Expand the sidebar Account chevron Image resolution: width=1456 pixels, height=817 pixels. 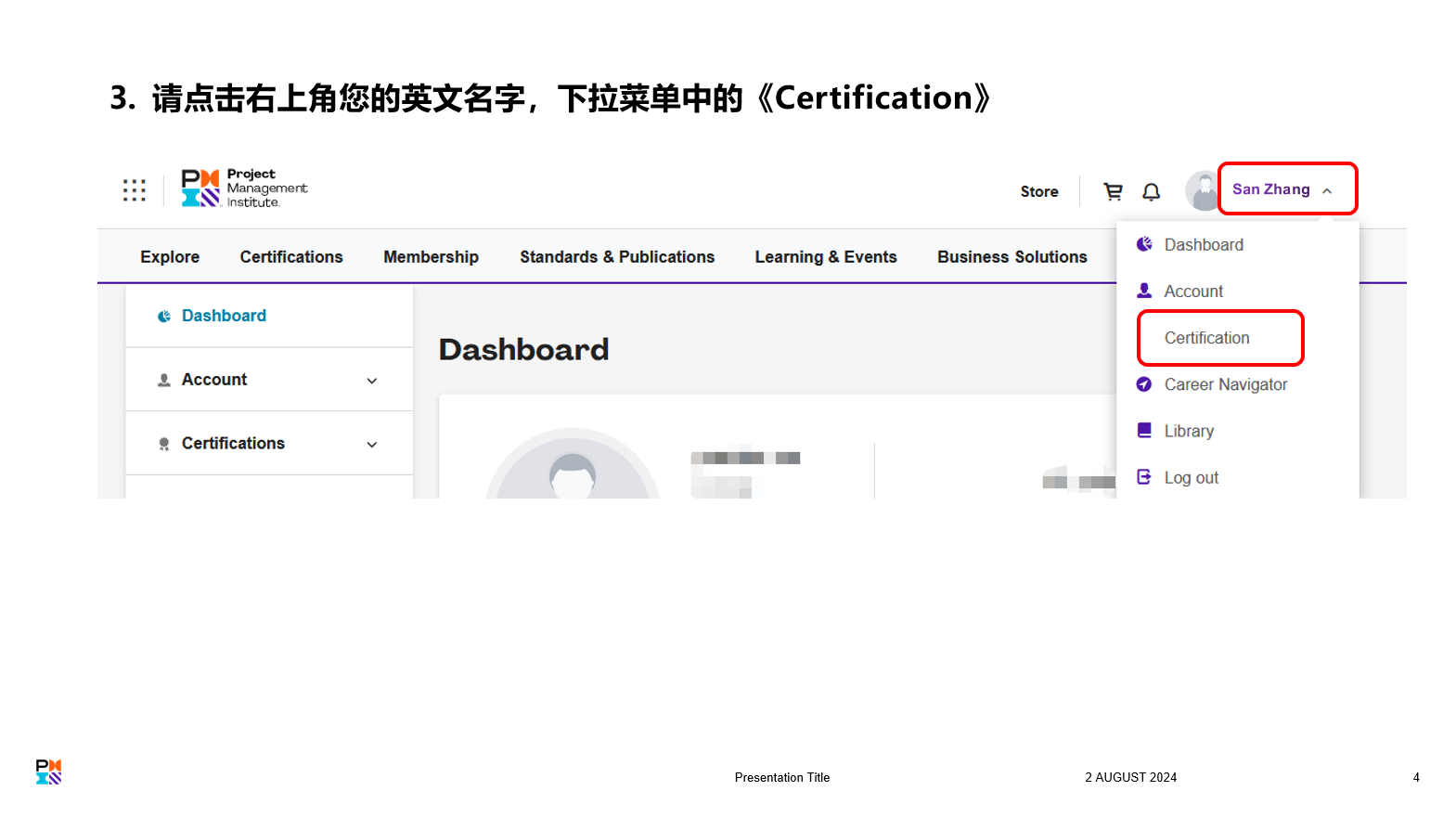pos(372,381)
